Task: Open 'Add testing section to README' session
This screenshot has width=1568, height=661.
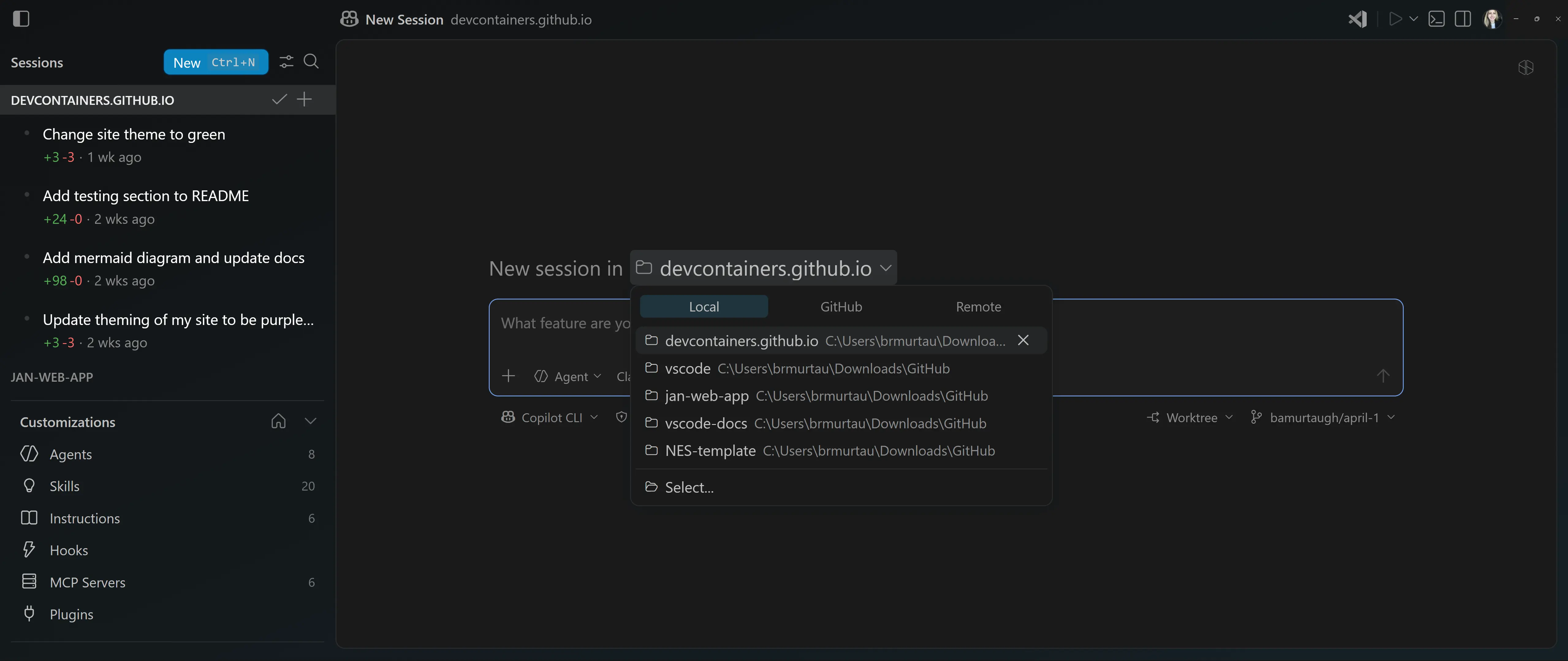Action: pyautogui.click(x=167, y=207)
